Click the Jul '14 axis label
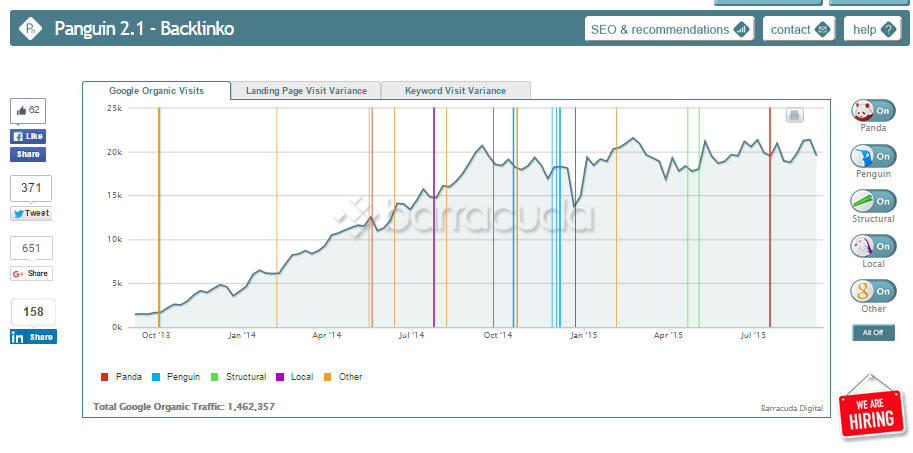This screenshot has width=913, height=453. (412, 336)
